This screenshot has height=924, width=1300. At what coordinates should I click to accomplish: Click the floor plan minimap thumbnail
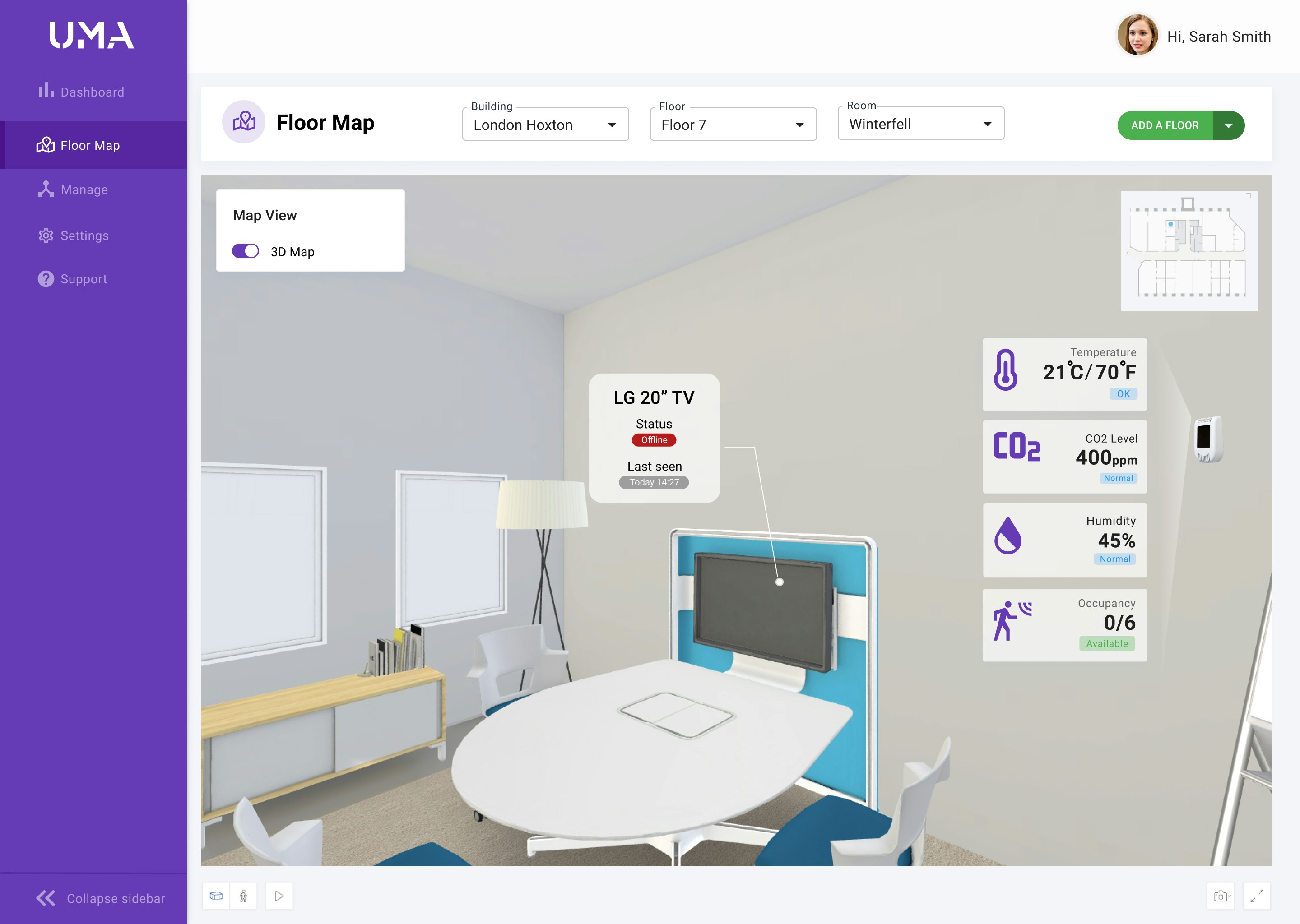pyautogui.click(x=1189, y=251)
